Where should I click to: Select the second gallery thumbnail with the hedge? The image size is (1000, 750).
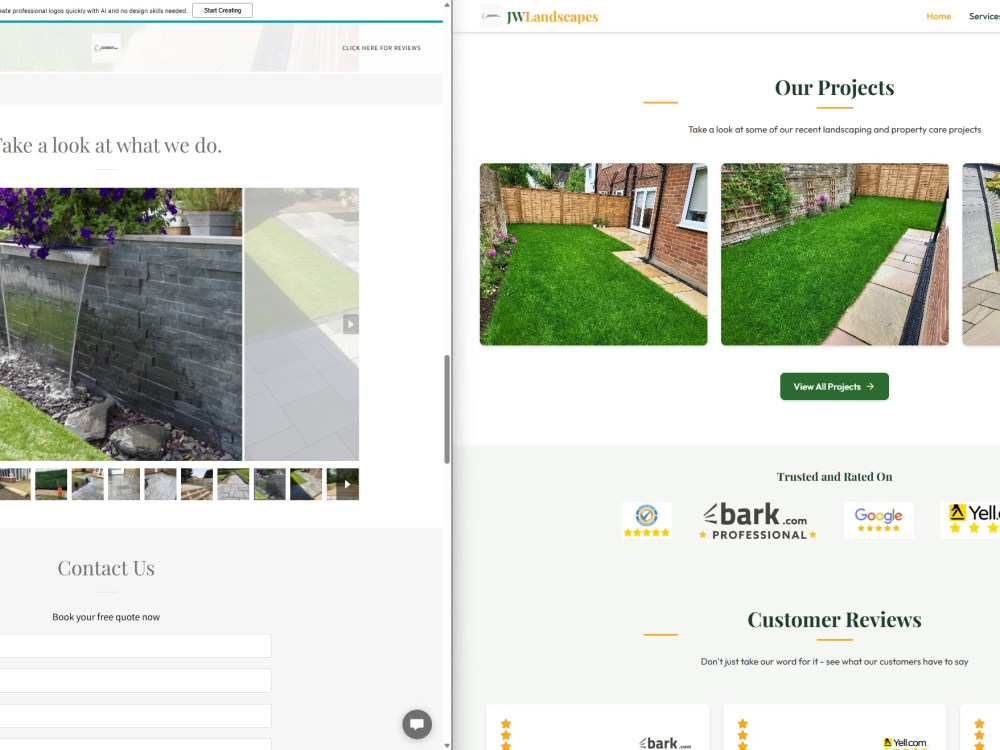51,484
